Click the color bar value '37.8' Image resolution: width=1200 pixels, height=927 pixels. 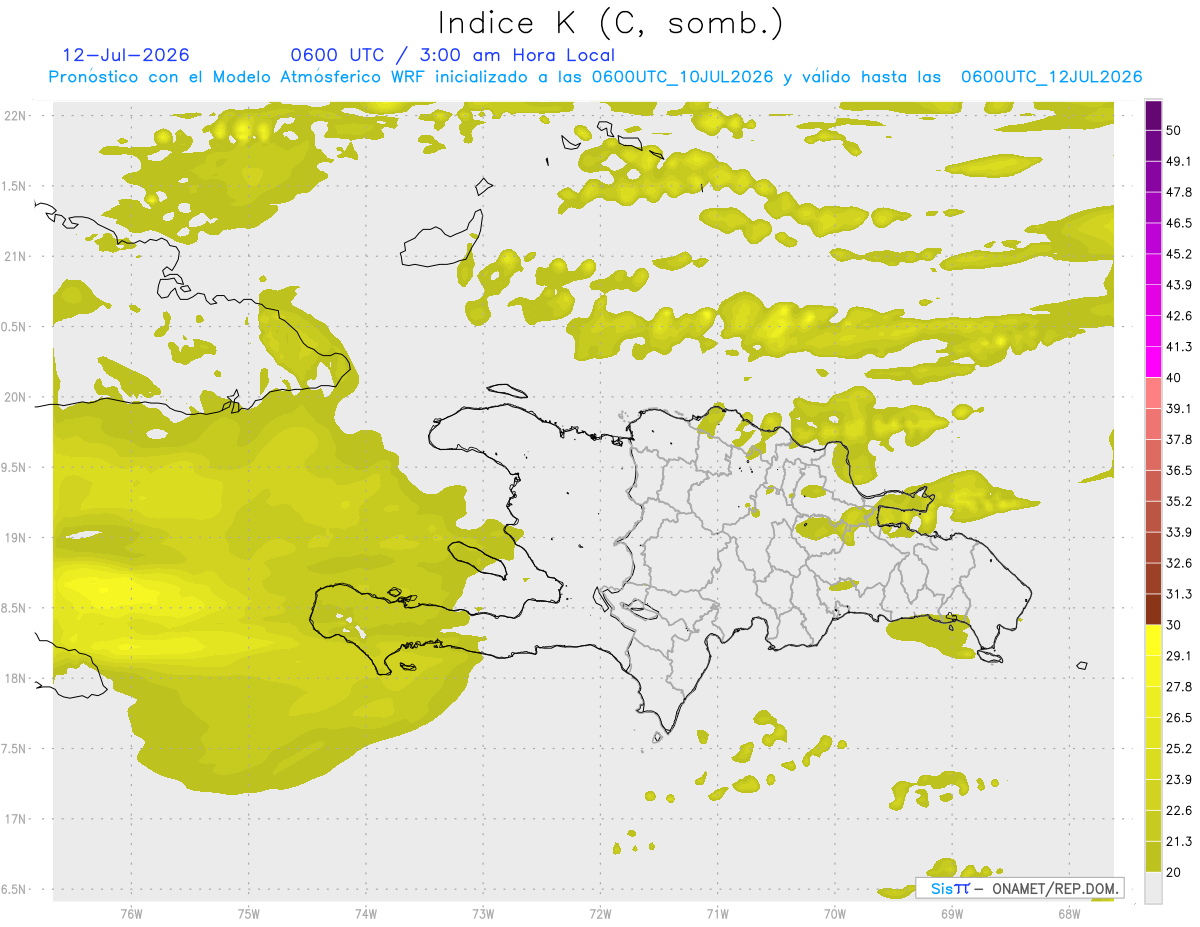pos(1179,439)
